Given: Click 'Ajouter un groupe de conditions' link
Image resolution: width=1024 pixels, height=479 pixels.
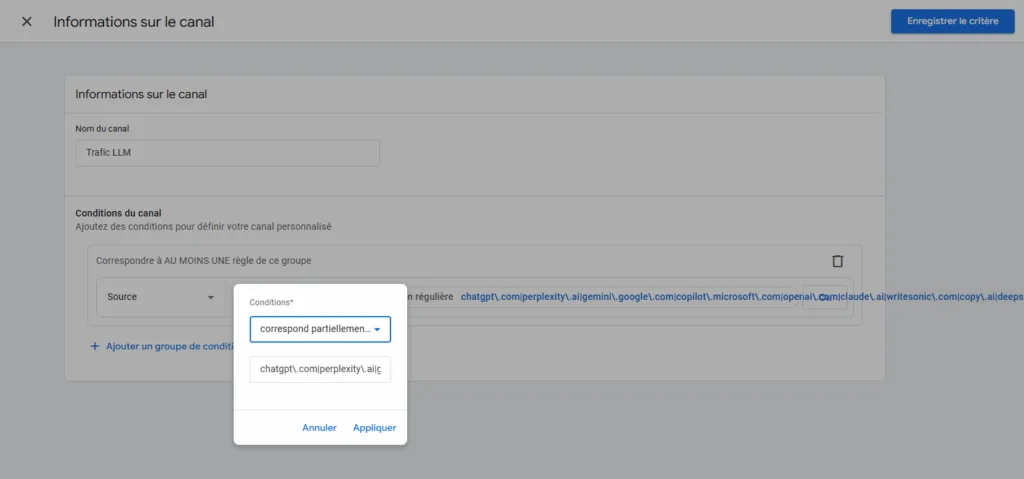Looking at the screenshot, I should tap(168, 346).
